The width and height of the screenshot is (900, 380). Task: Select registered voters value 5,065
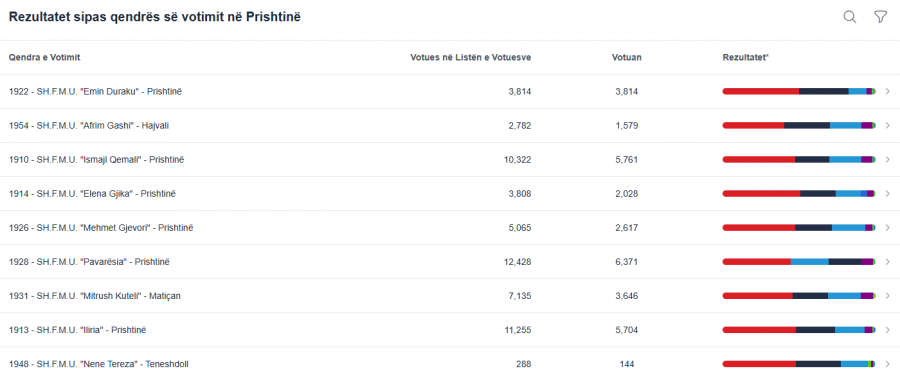pyautogui.click(x=520, y=227)
